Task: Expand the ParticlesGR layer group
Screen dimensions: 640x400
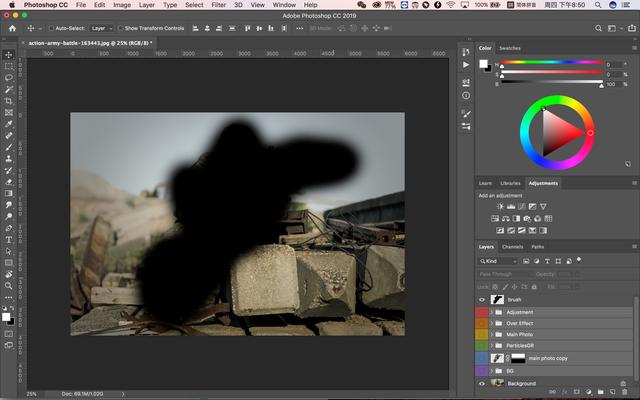Action: (492, 345)
